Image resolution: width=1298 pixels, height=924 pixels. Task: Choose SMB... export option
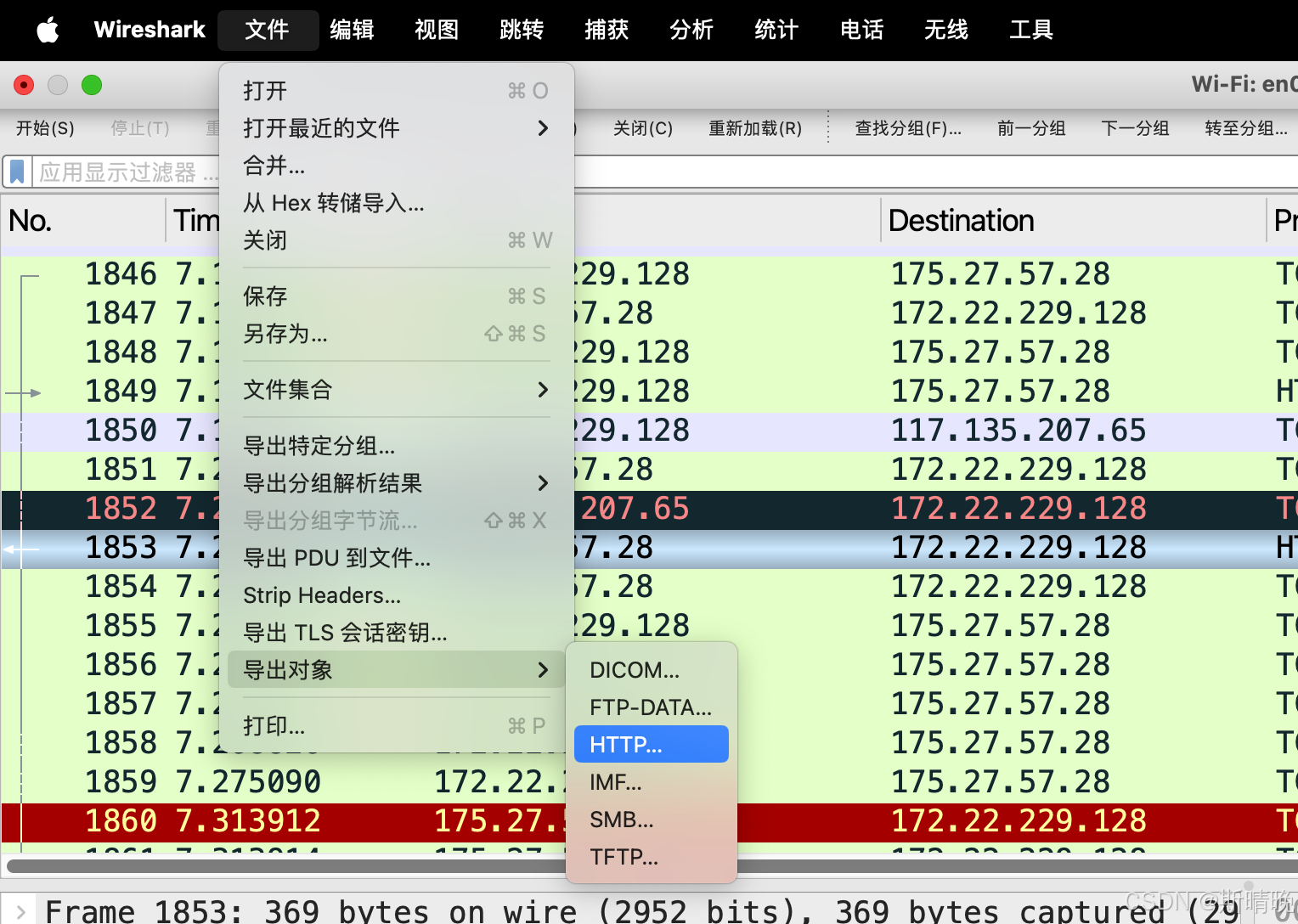[652, 820]
